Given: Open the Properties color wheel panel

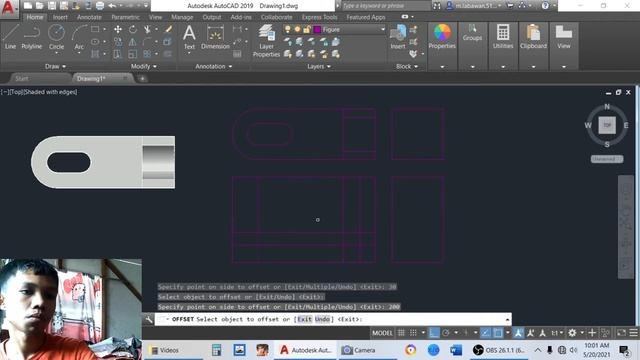Looking at the screenshot, I should [442, 37].
